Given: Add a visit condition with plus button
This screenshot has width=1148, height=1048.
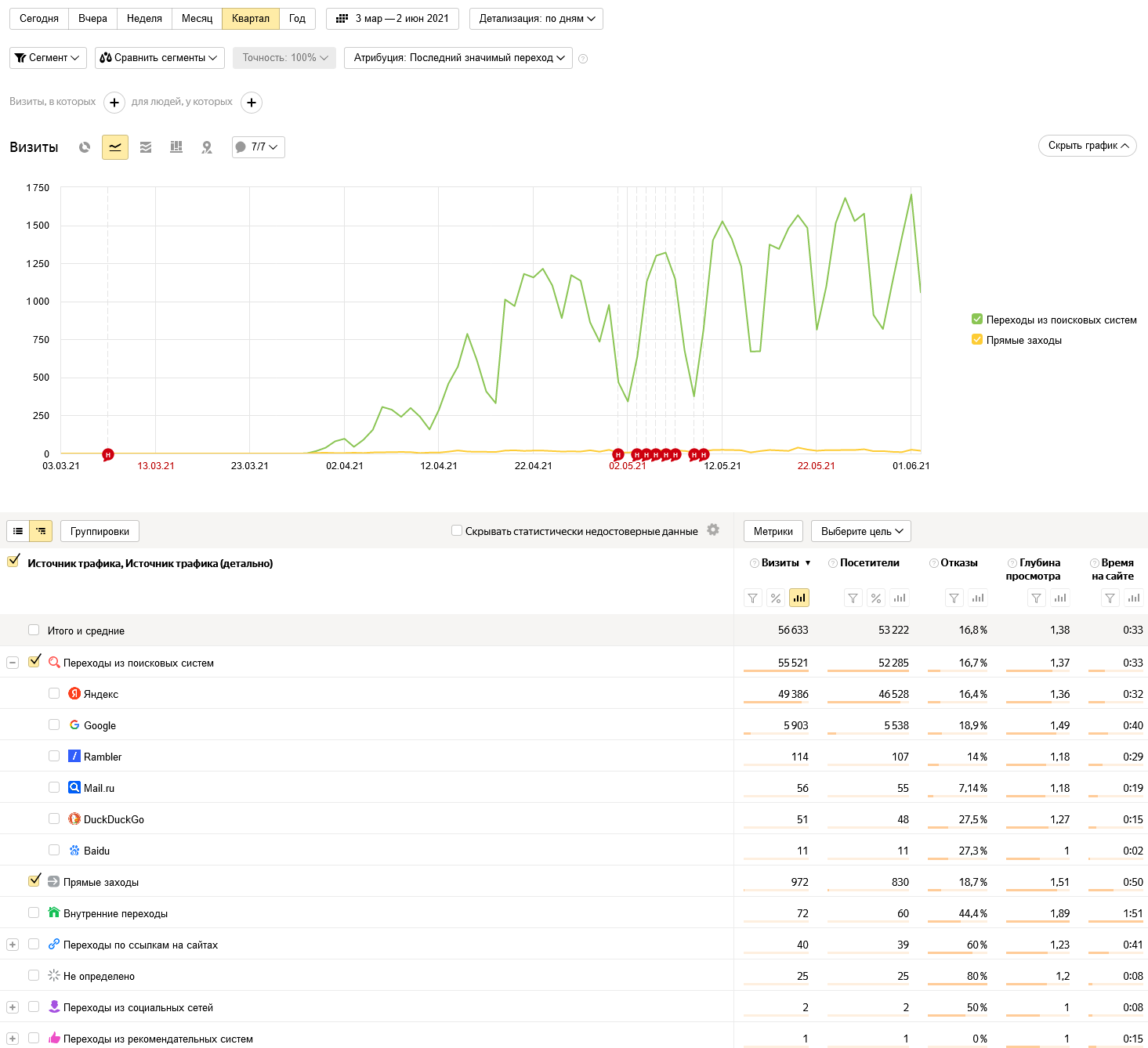Looking at the screenshot, I should (x=114, y=103).
